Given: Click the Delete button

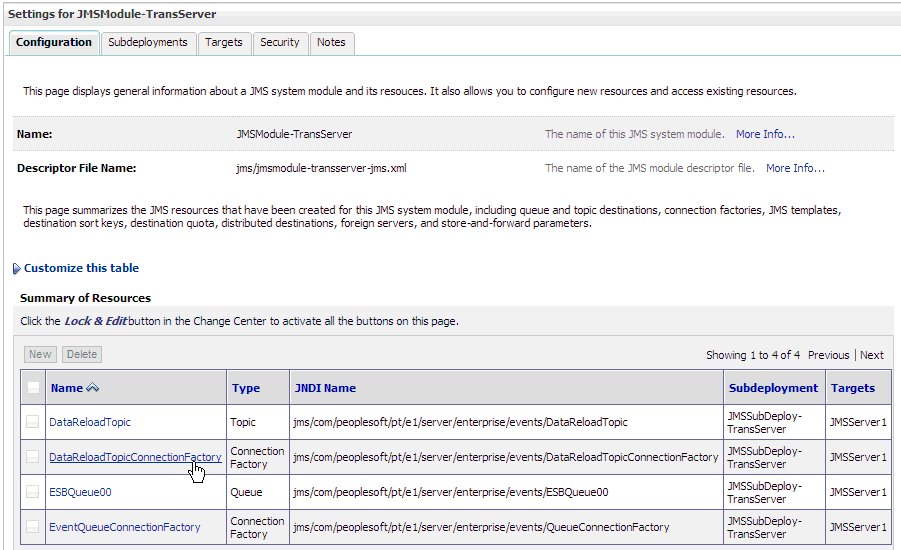Looking at the screenshot, I should (x=82, y=354).
